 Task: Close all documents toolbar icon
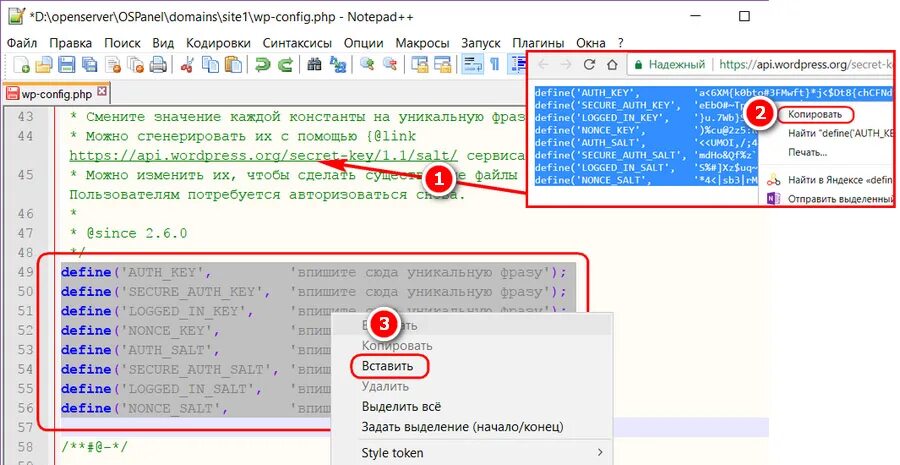pos(135,64)
